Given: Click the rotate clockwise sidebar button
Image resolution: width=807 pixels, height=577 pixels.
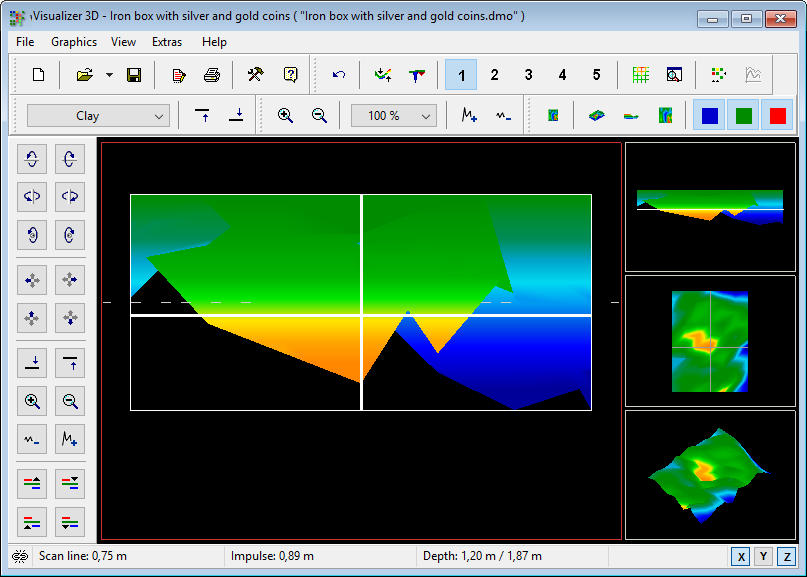Looking at the screenshot, I should point(70,235).
